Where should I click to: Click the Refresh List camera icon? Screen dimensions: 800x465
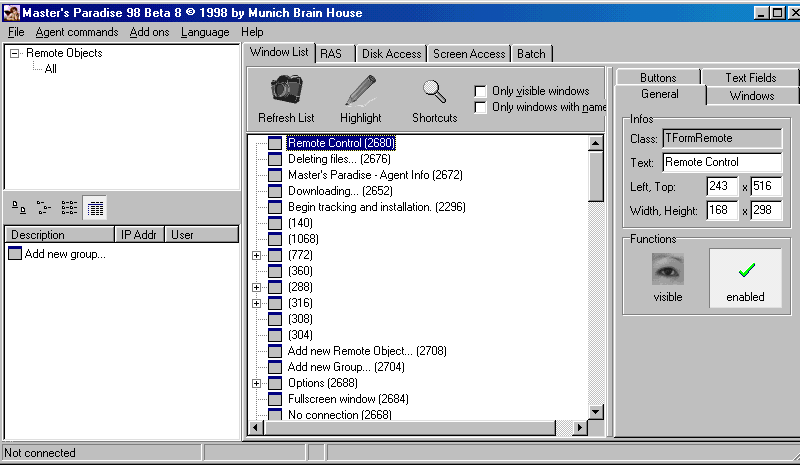[x=286, y=91]
